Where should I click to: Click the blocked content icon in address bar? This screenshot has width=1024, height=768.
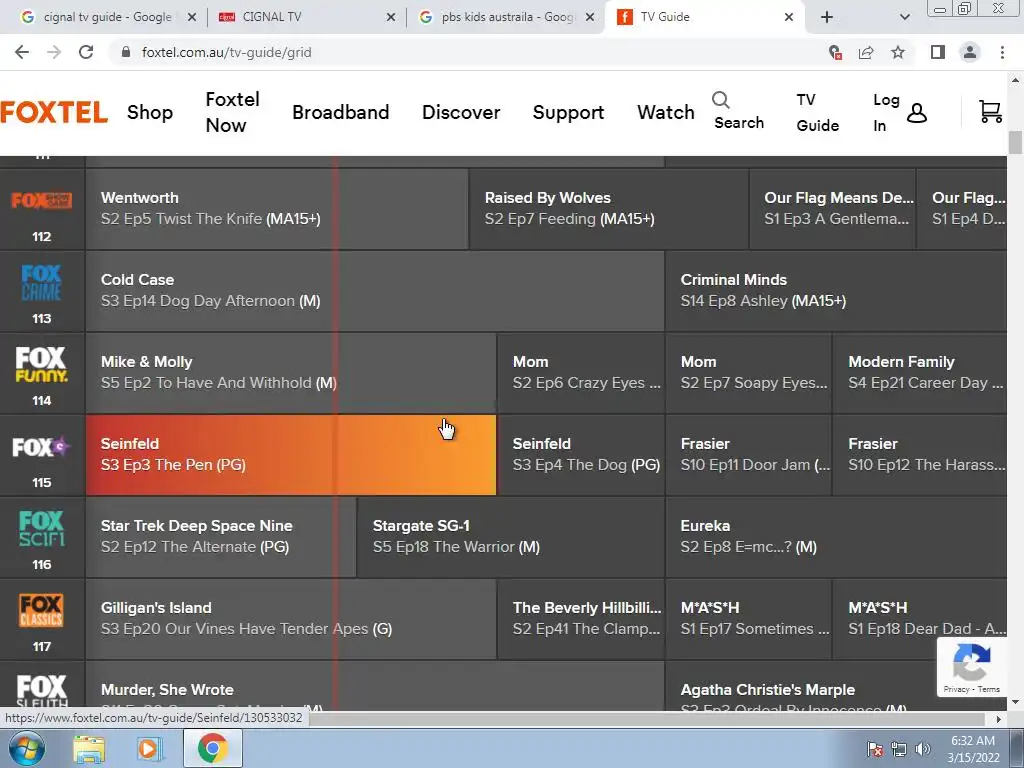tap(835, 52)
